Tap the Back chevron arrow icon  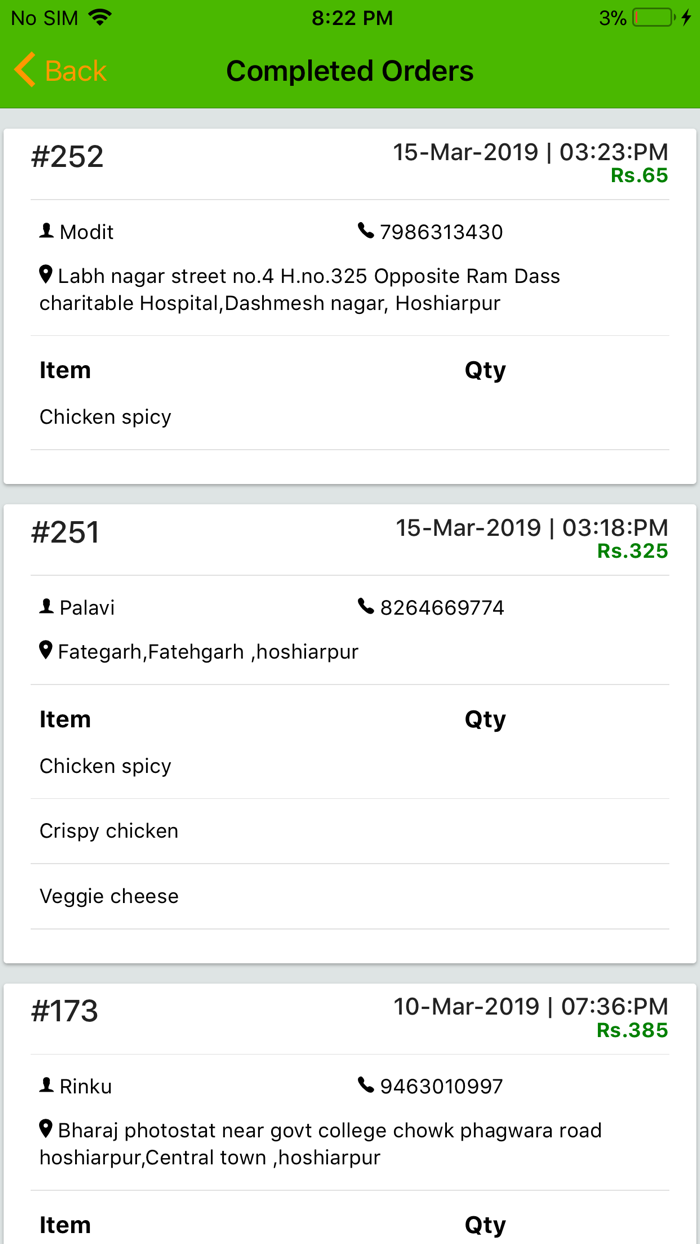25,70
